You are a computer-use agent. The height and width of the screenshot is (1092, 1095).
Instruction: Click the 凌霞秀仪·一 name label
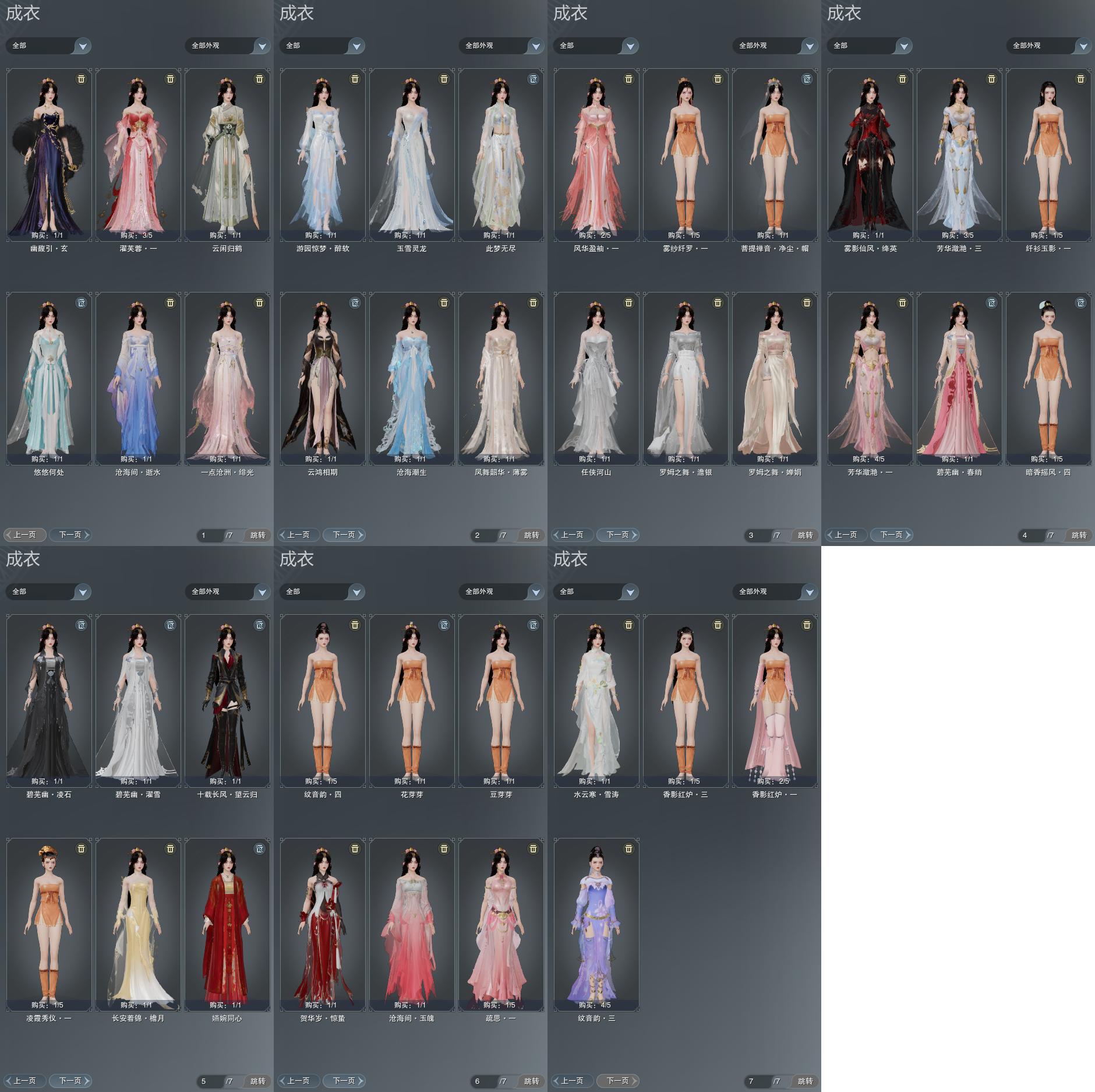click(x=49, y=1018)
